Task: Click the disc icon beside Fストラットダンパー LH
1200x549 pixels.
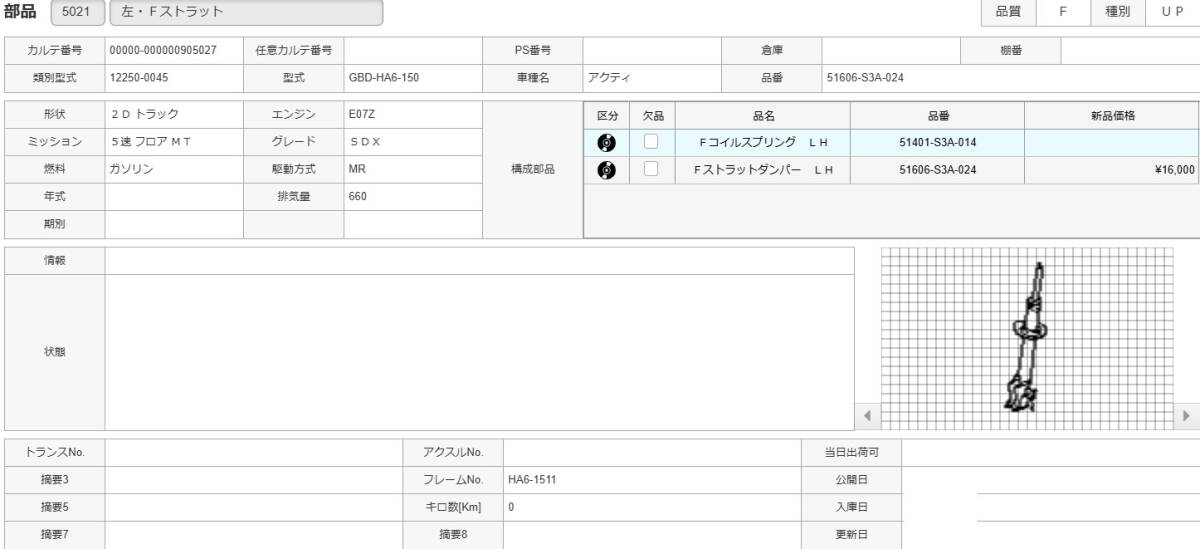Action: tap(606, 170)
